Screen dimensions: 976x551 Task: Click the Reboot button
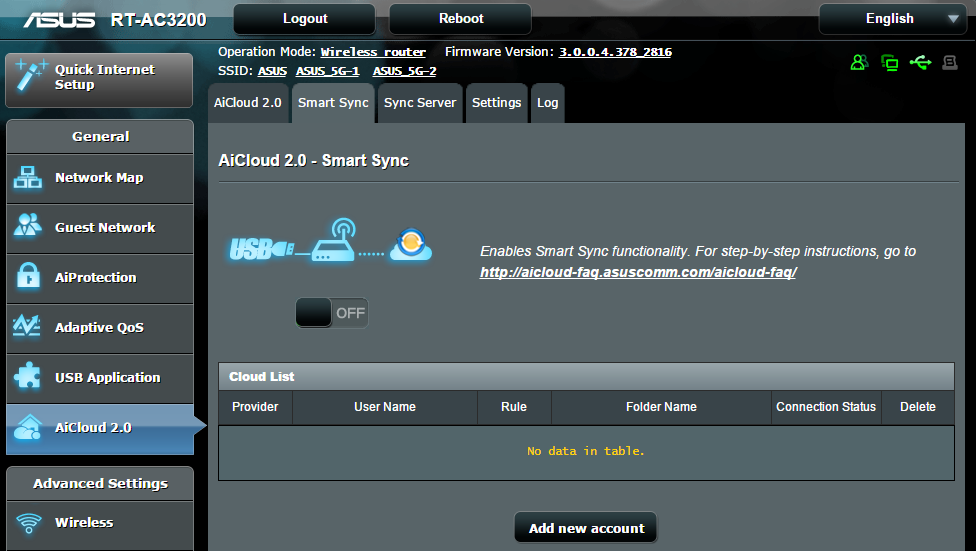tap(461, 19)
